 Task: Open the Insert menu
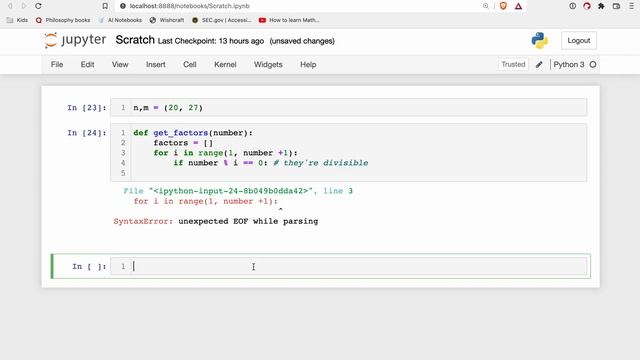[x=156, y=64]
